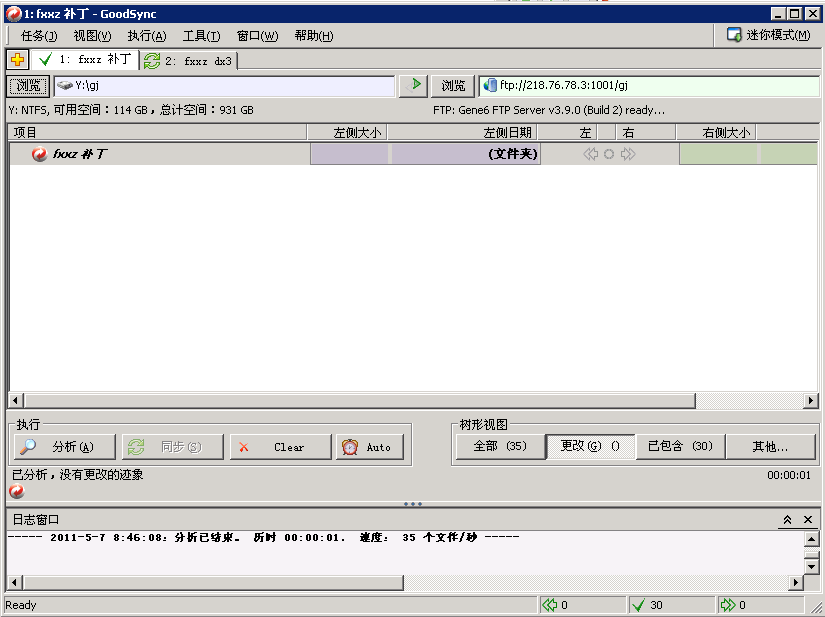Click the left 浏览 browse button
The width and height of the screenshot is (825, 617).
(x=29, y=86)
